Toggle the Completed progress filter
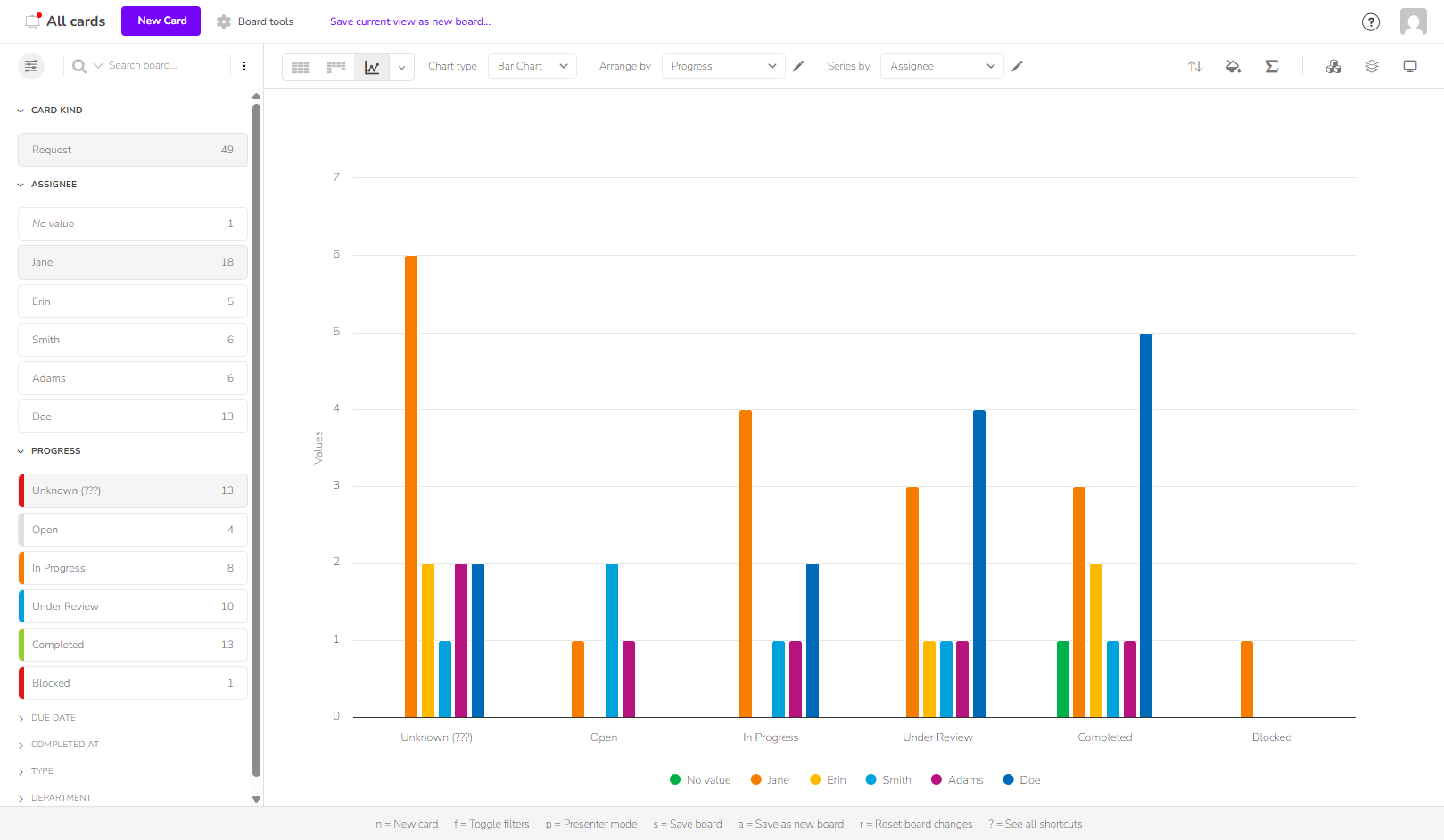 [x=132, y=645]
